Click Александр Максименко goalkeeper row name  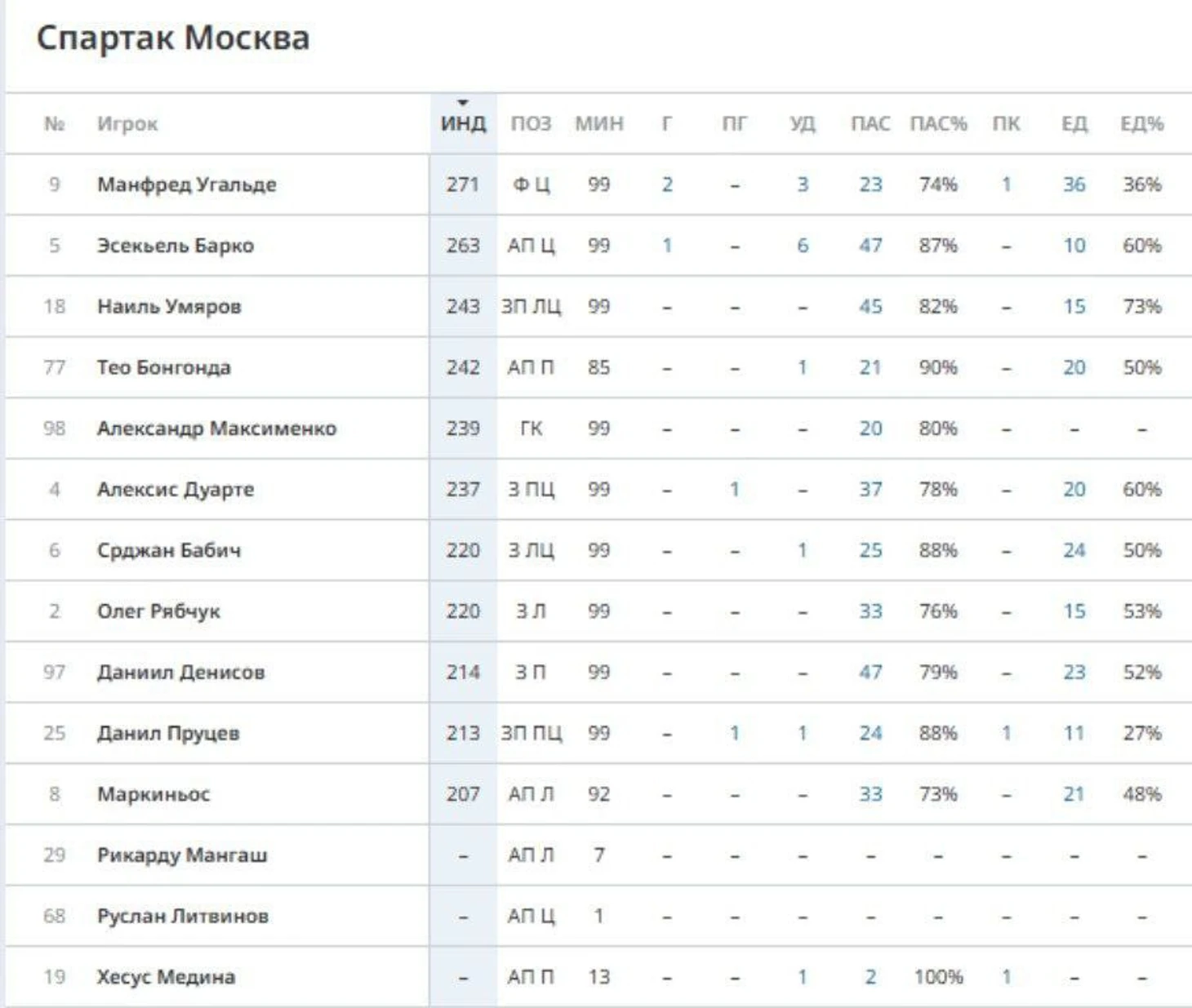click(x=216, y=429)
